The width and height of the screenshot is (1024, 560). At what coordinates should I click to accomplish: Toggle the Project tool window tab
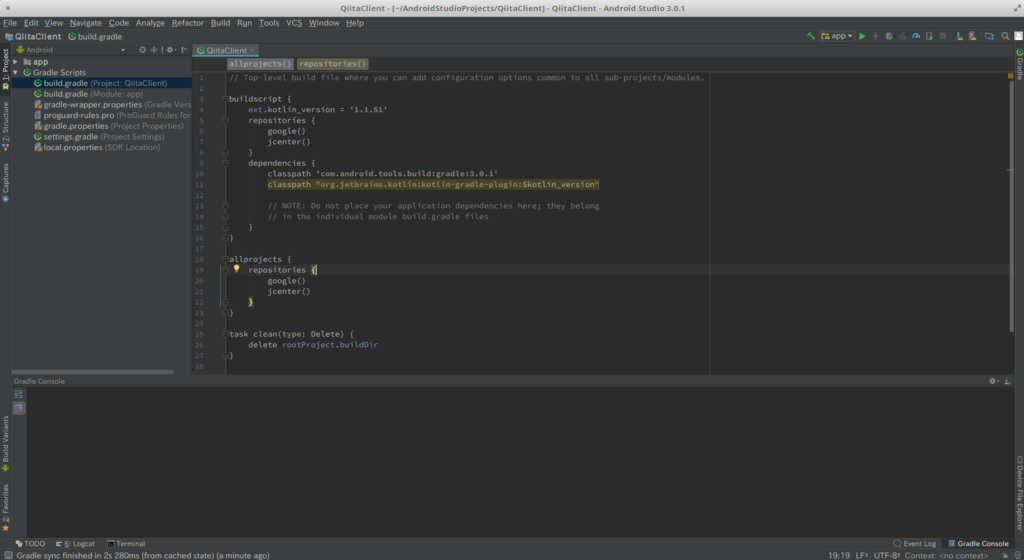(5, 69)
